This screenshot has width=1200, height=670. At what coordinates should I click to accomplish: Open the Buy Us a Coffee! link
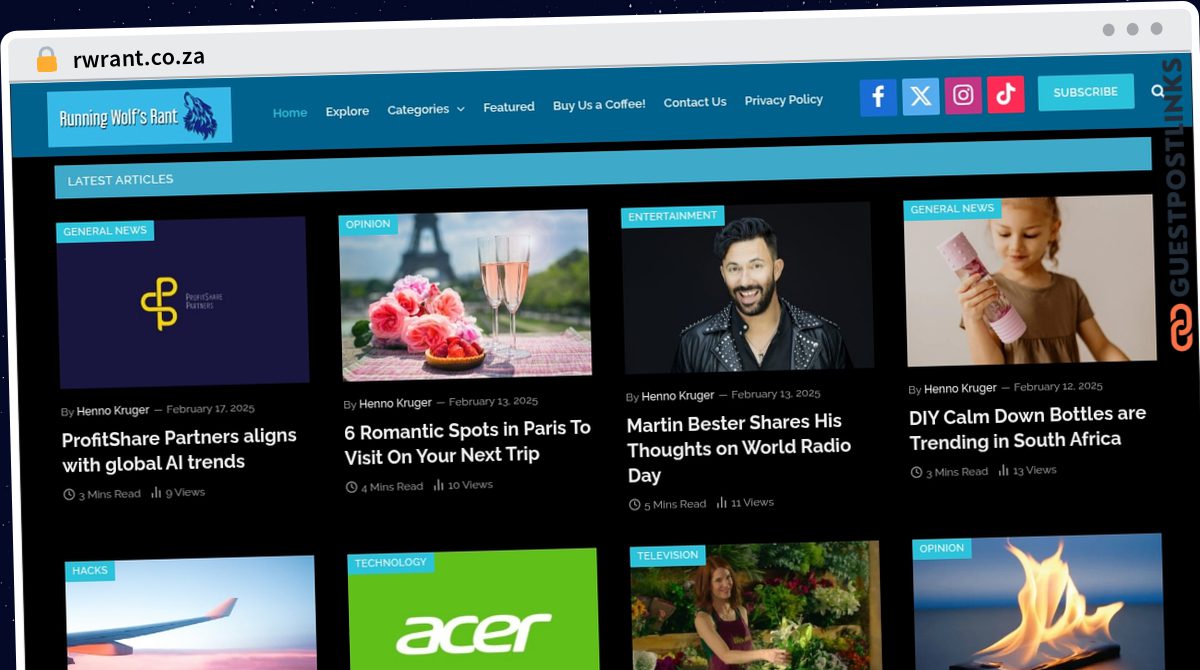[x=599, y=104]
